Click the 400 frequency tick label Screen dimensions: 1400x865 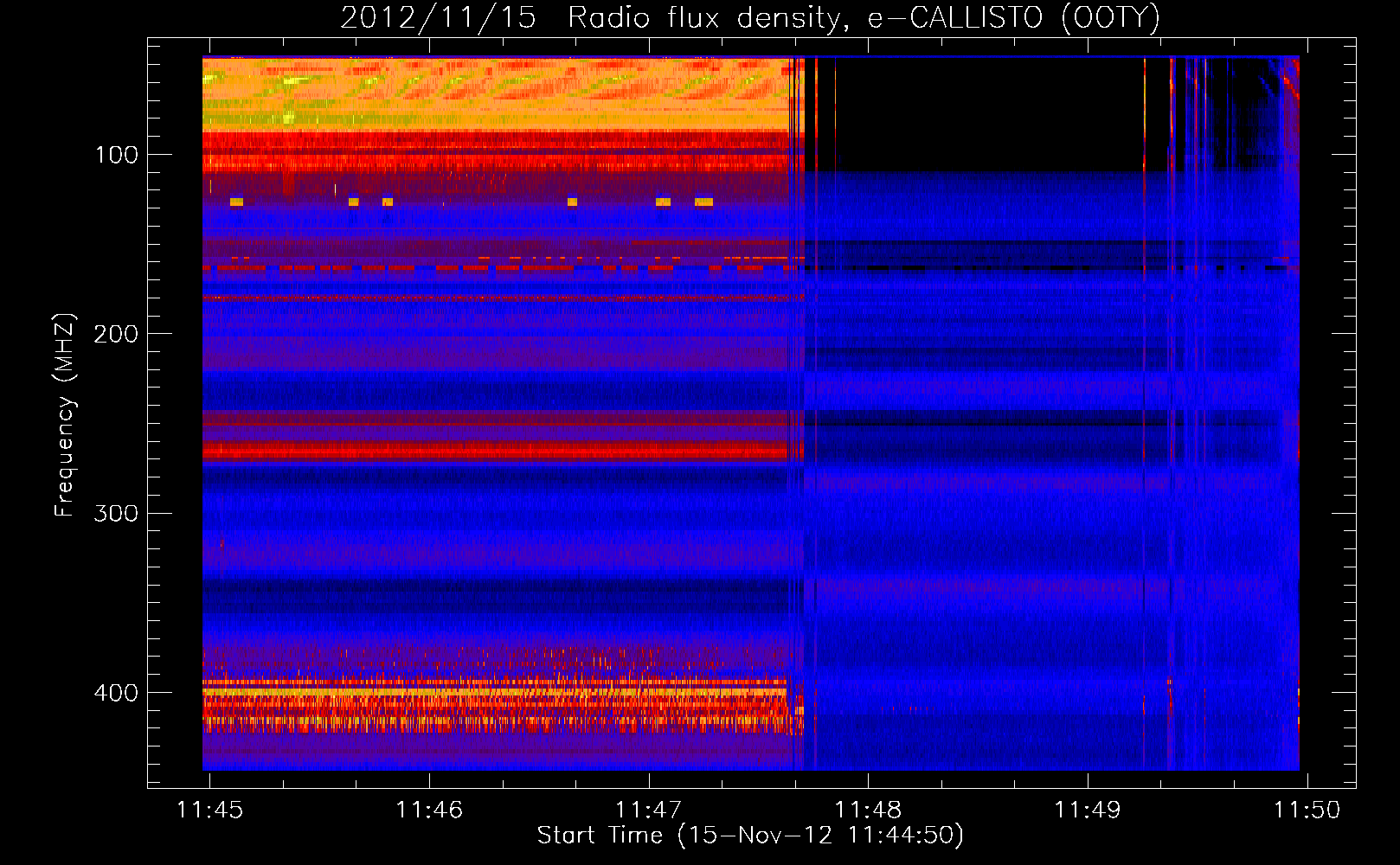click(x=116, y=693)
